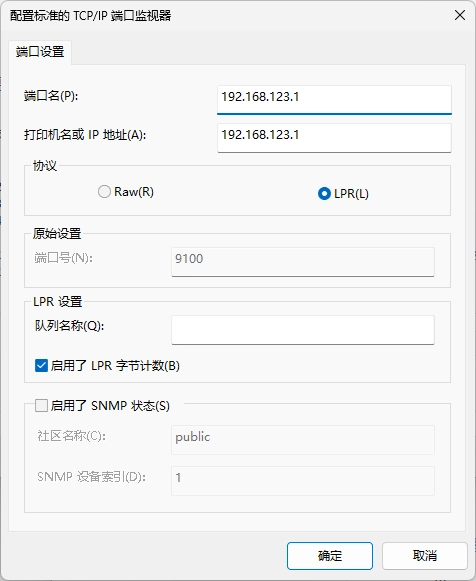Click the 队列名称(Q): label
Screen dimensions: 476x581
(70, 326)
